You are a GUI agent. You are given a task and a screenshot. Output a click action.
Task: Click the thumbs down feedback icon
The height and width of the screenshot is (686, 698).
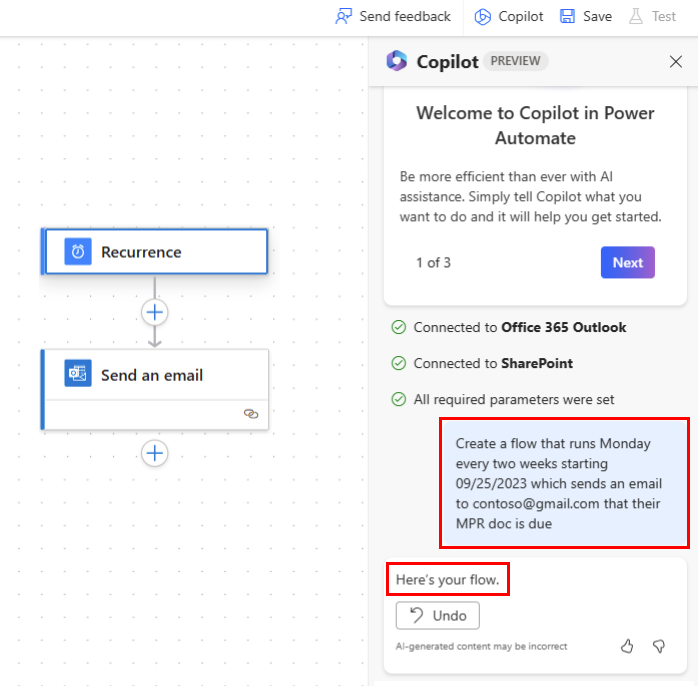(x=659, y=646)
